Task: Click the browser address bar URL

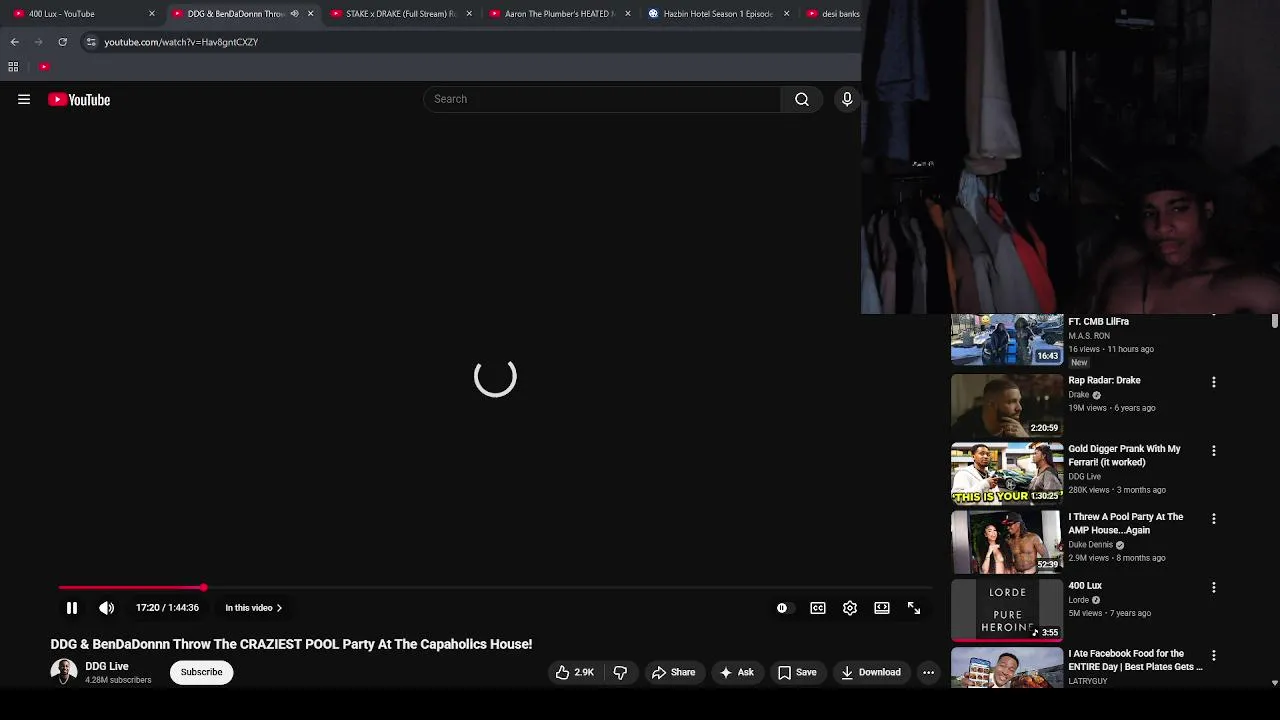Action: [x=181, y=42]
